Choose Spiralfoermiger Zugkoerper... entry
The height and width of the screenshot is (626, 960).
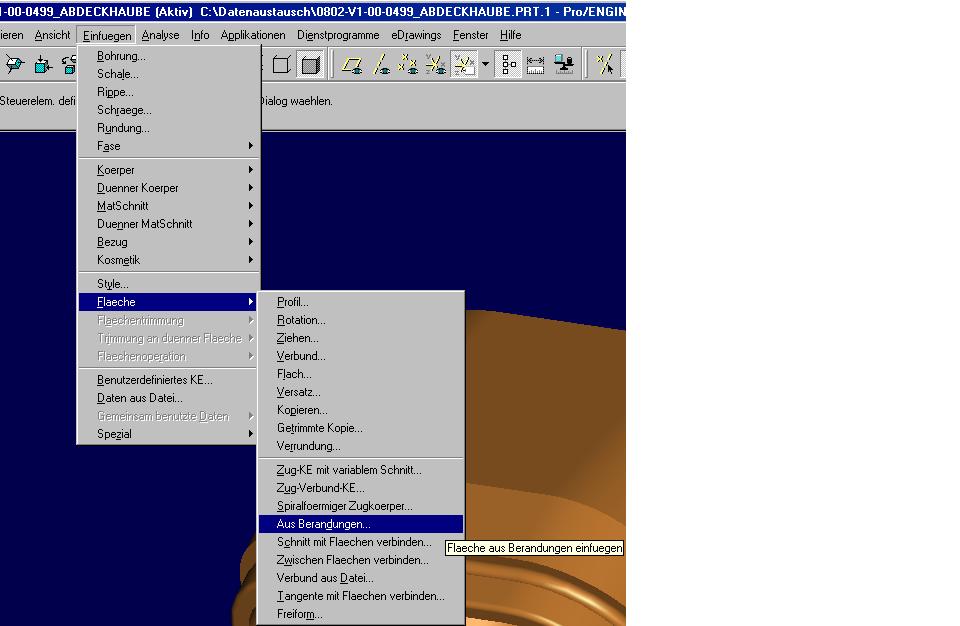click(x=361, y=506)
